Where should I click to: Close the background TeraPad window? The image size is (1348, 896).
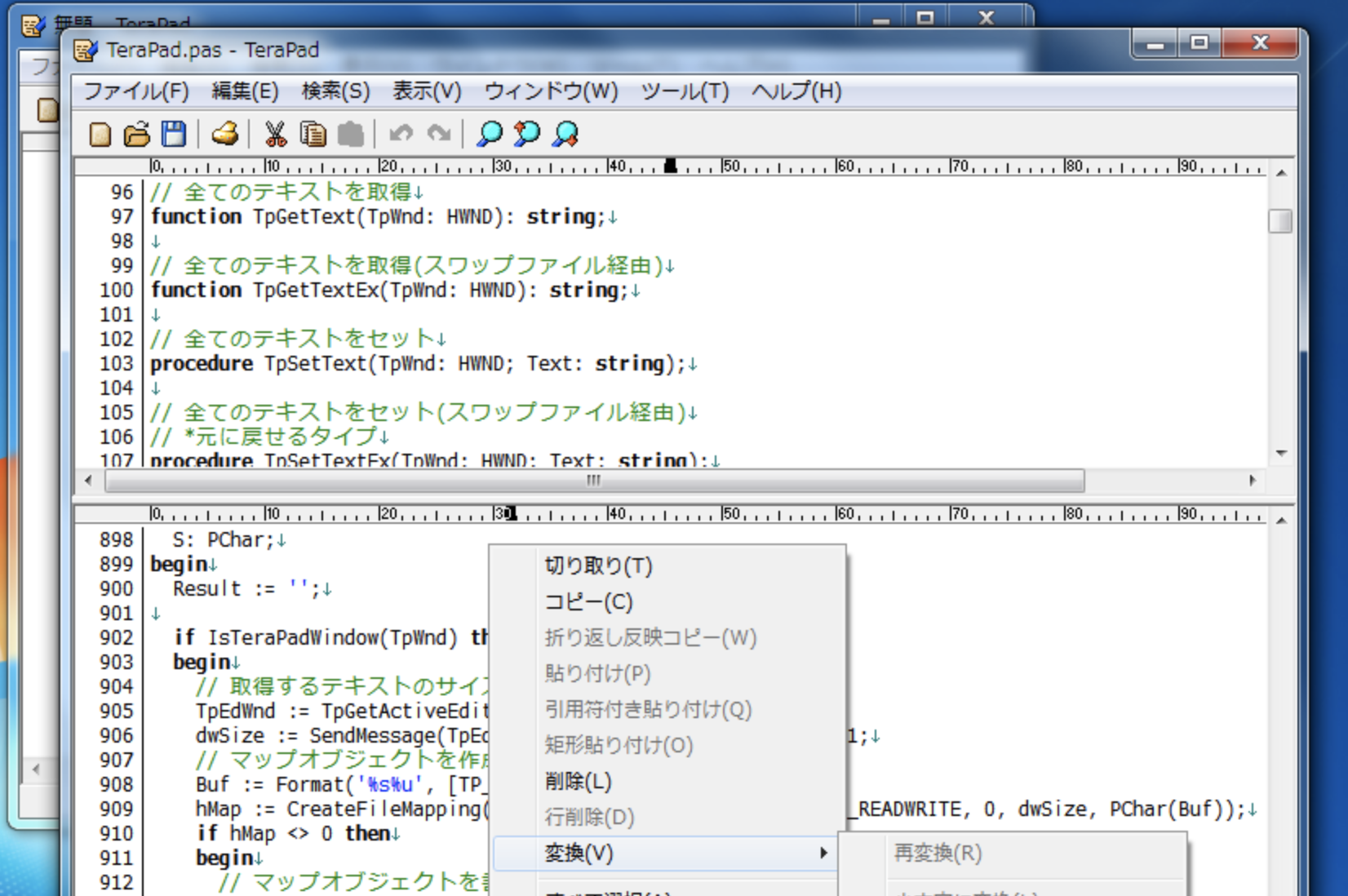click(x=987, y=17)
